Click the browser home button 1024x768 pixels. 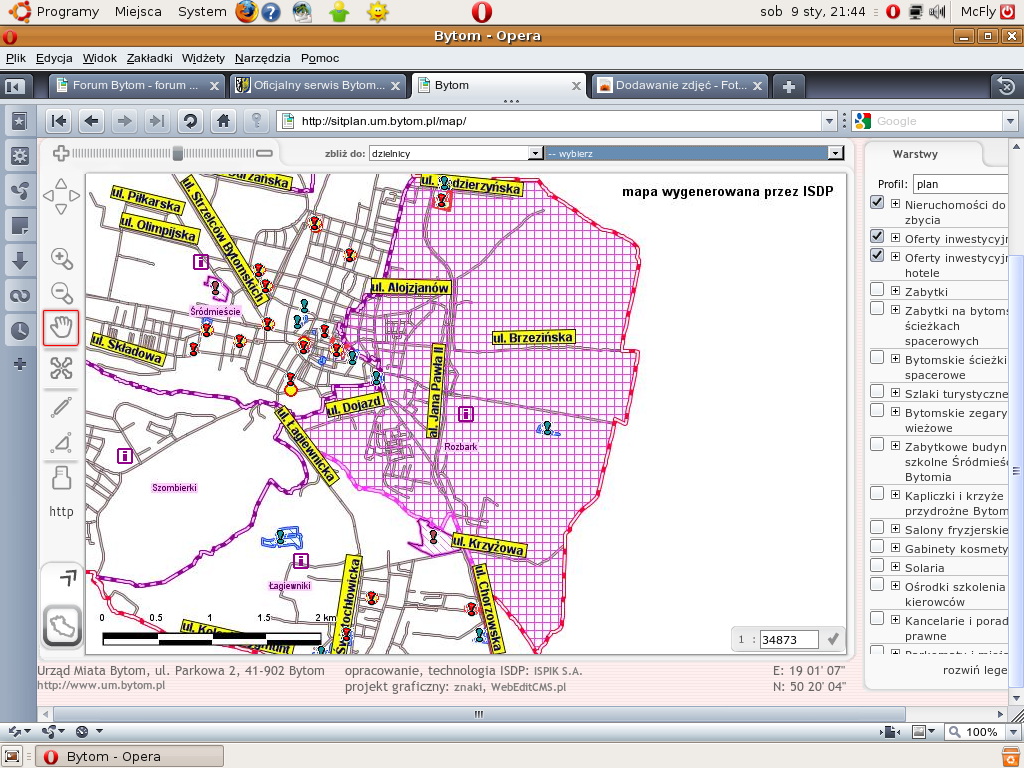tap(223, 121)
